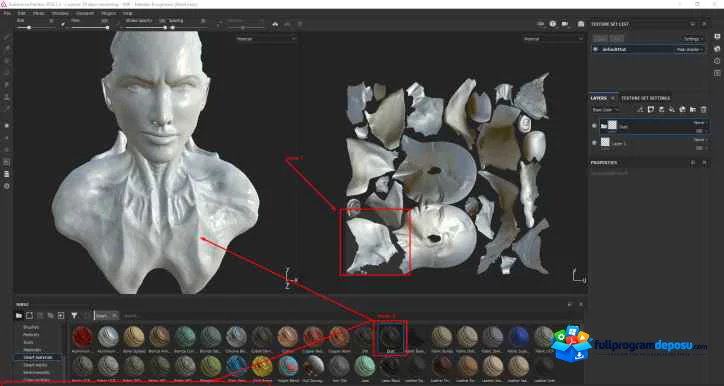Image resolution: width=724 pixels, height=386 pixels.
Task: Open Shader settings in the right dock
Action: click(x=717, y=48)
